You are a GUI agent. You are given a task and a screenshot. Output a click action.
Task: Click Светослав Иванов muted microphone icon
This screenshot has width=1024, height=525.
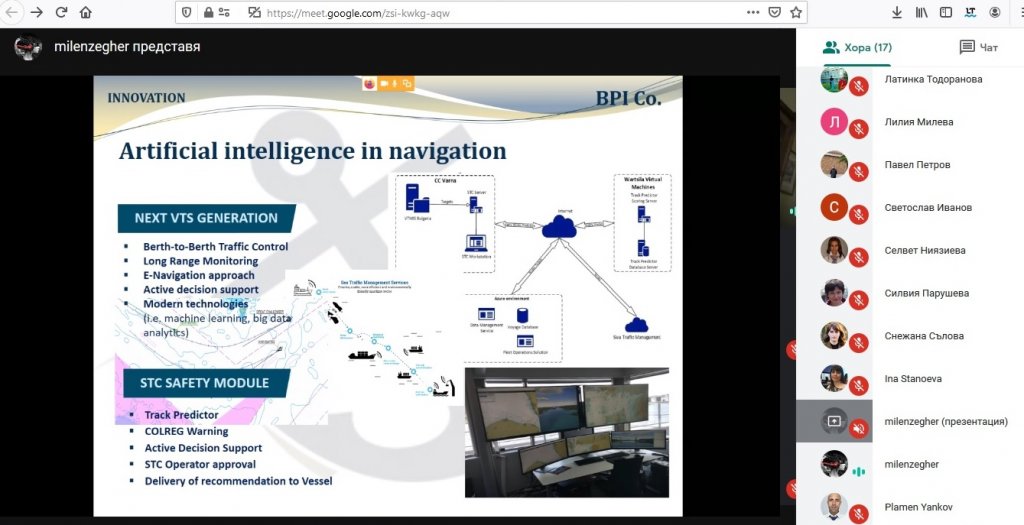click(x=859, y=214)
